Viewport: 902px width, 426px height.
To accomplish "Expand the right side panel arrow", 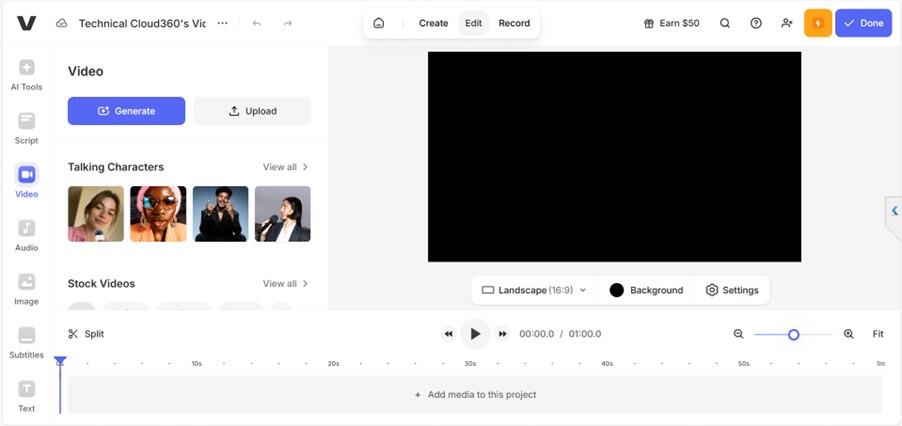I will (895, 210).
